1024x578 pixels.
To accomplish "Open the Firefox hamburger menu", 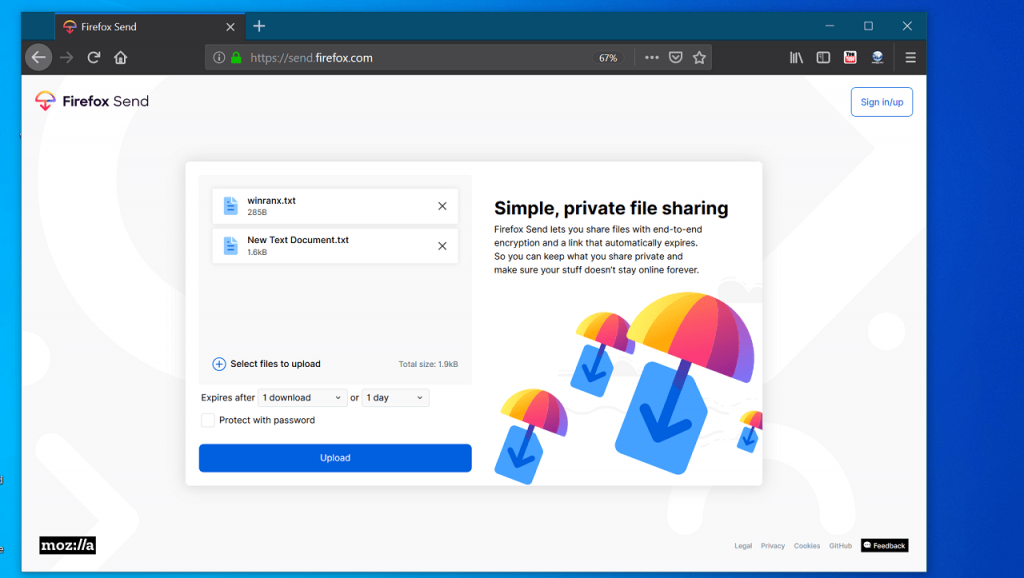I will click(910, 57).
